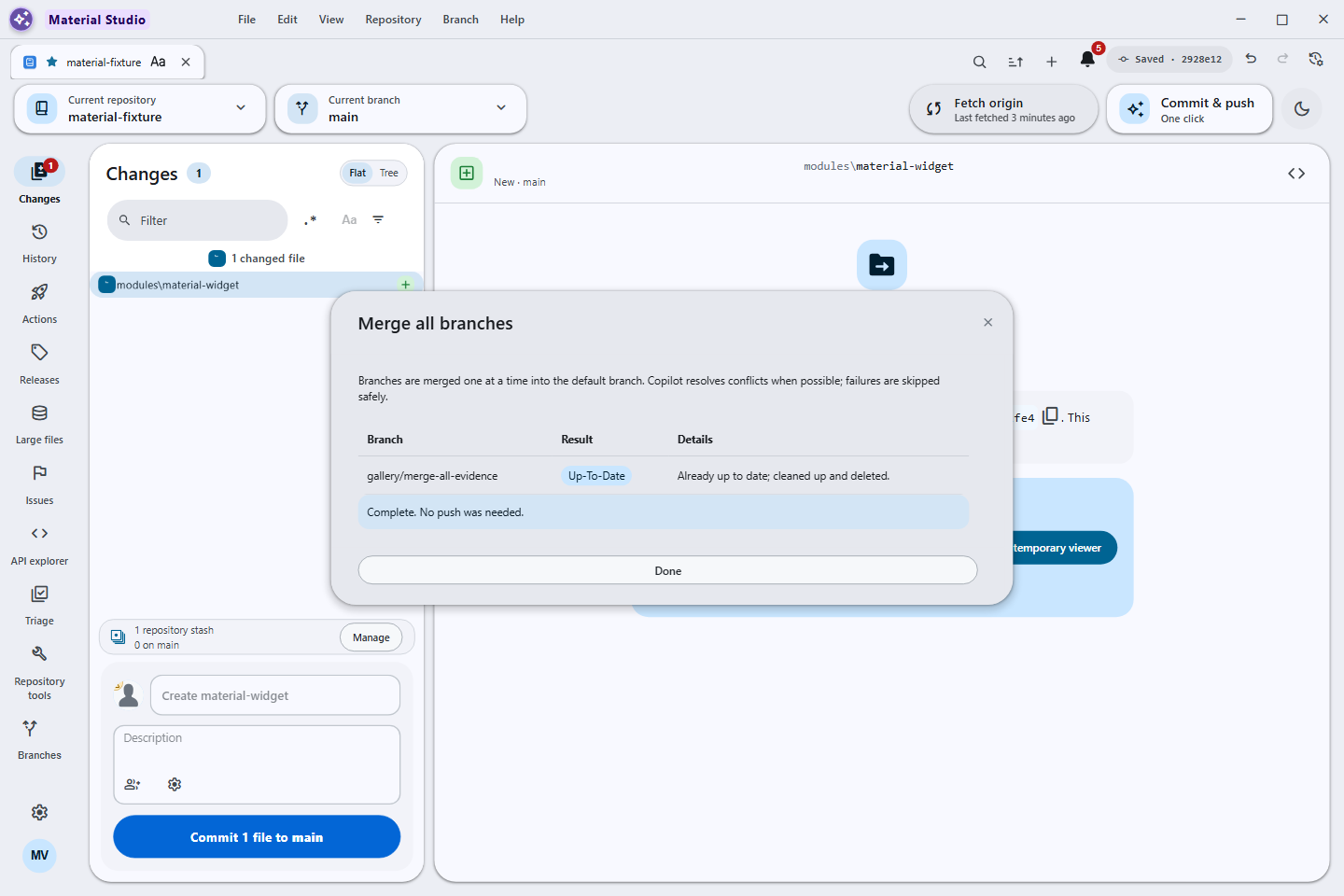This screenshot has width=1344, height=896.
Task: Click Commit & push button
Action: coord(1189,109)
